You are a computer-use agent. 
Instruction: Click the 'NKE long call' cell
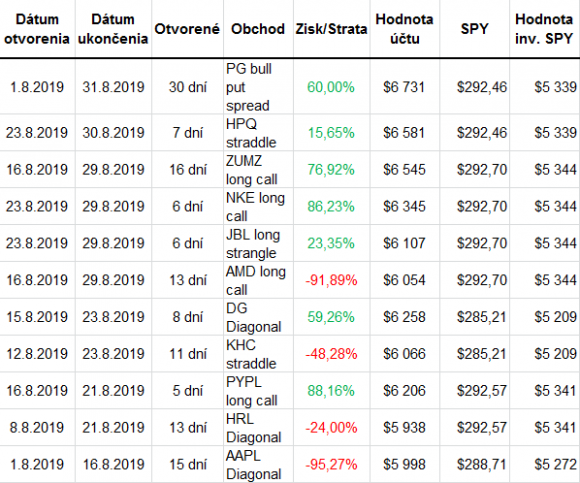point(258,206)
